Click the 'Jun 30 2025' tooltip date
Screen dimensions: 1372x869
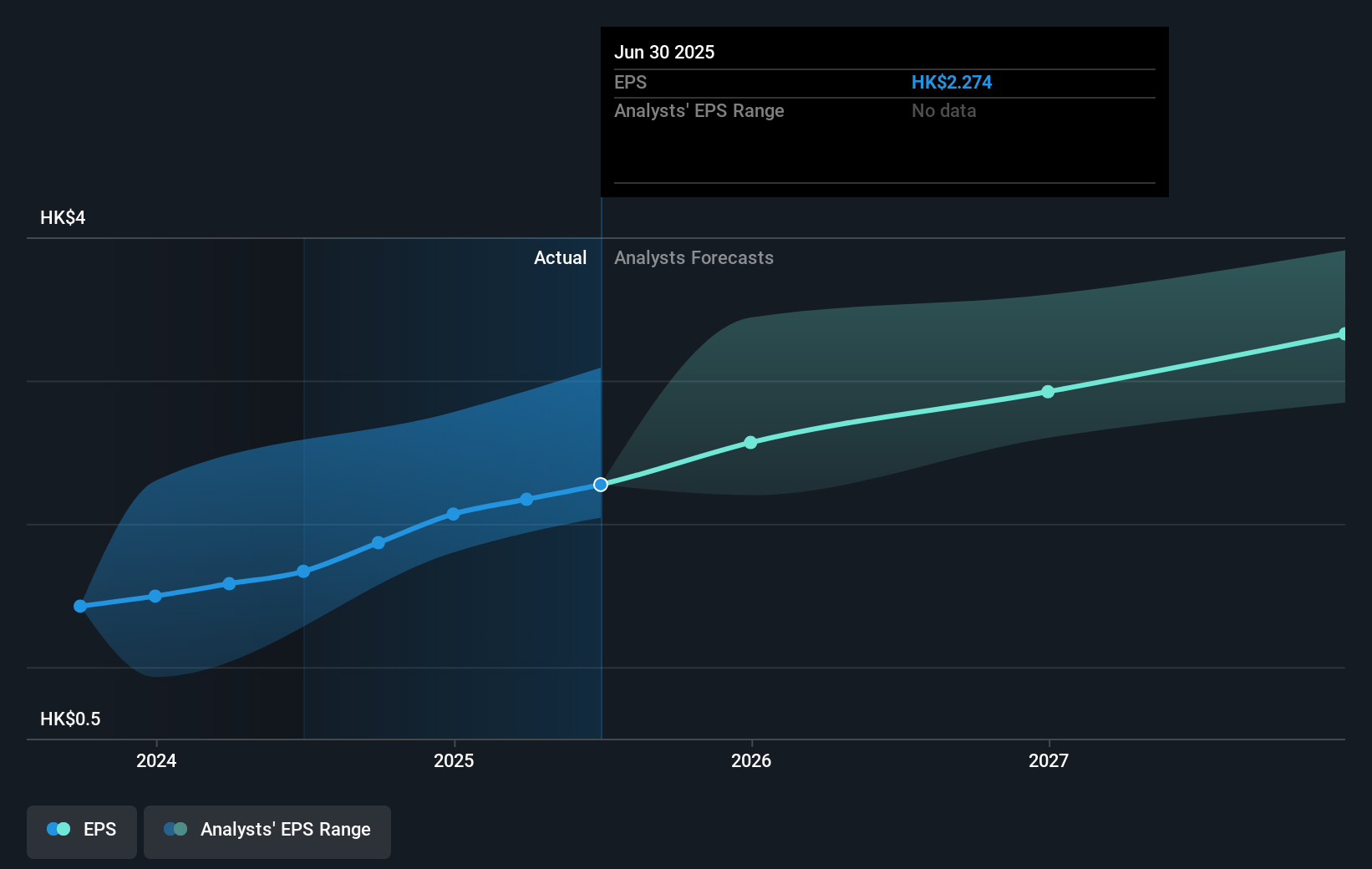[664, 52]
